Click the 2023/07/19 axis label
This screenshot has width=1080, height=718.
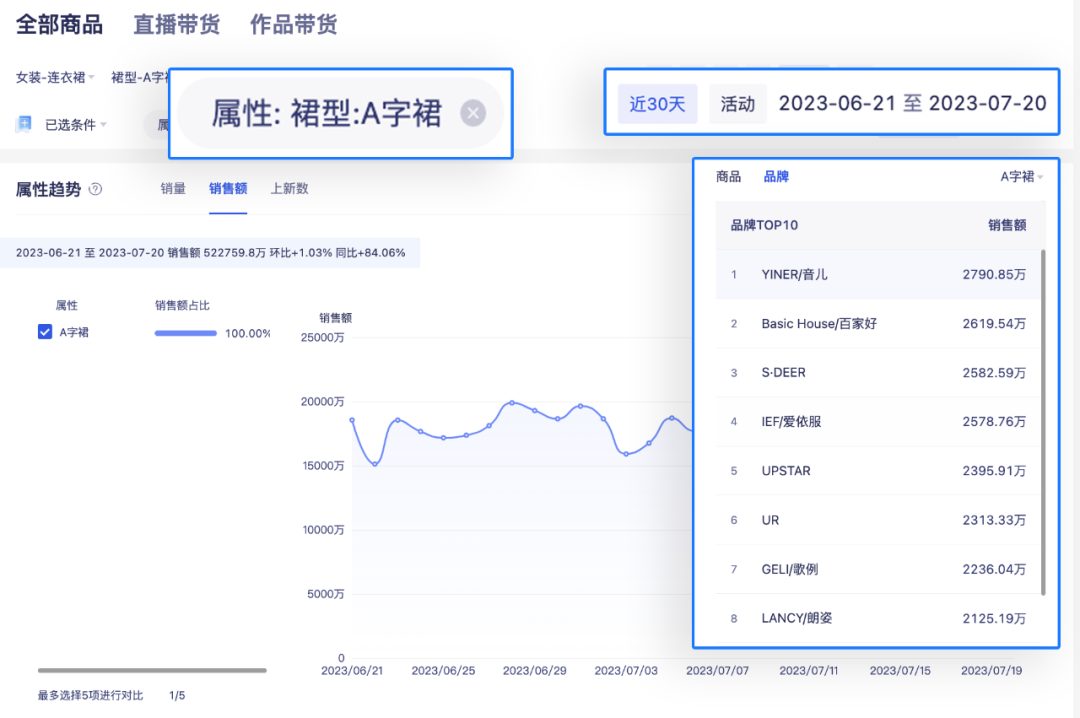tap(991, 670)
